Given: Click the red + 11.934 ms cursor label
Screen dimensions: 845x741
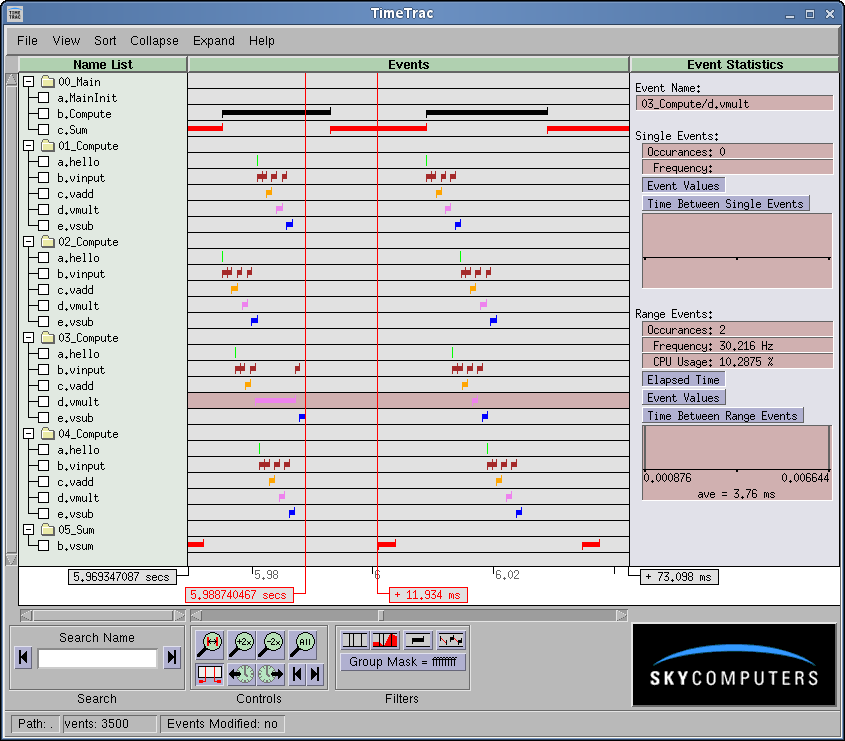Looking at the screenshot, I should [x=428, y=595].
